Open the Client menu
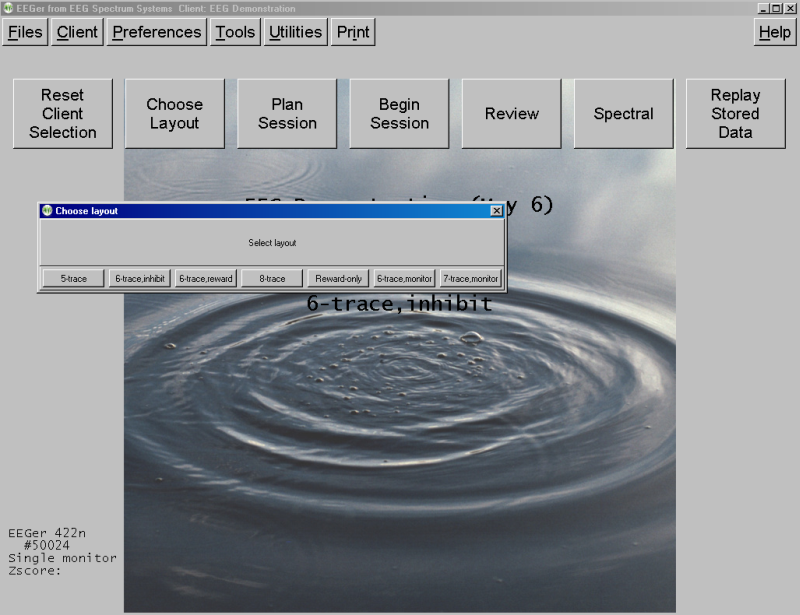800x615 pixels. point(77,32)
